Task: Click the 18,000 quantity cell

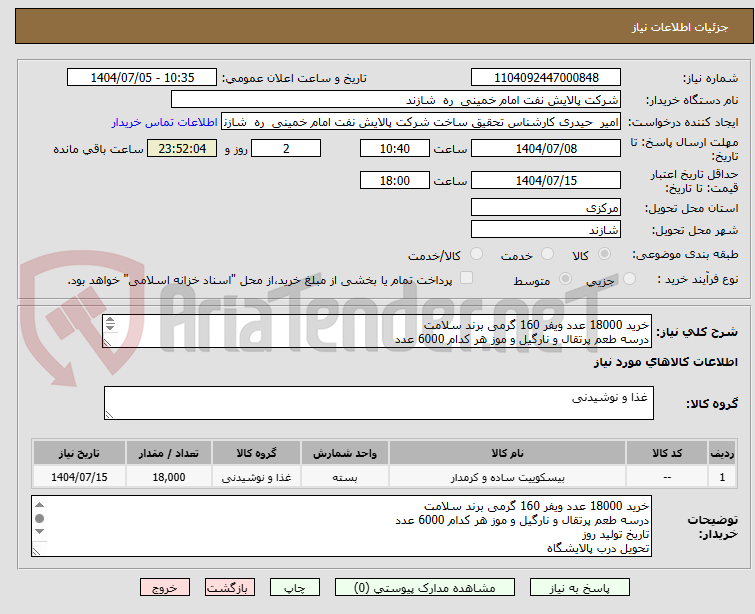Action: 169,477
